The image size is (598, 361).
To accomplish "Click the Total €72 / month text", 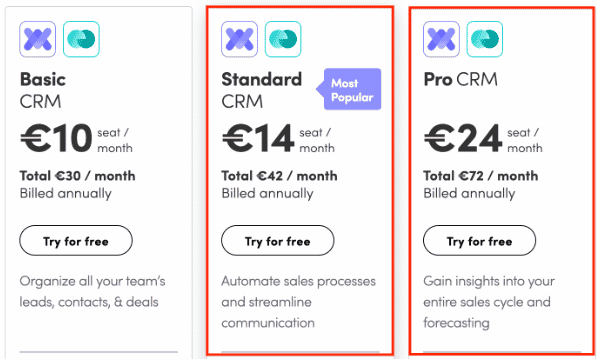I will pos(481,176).
